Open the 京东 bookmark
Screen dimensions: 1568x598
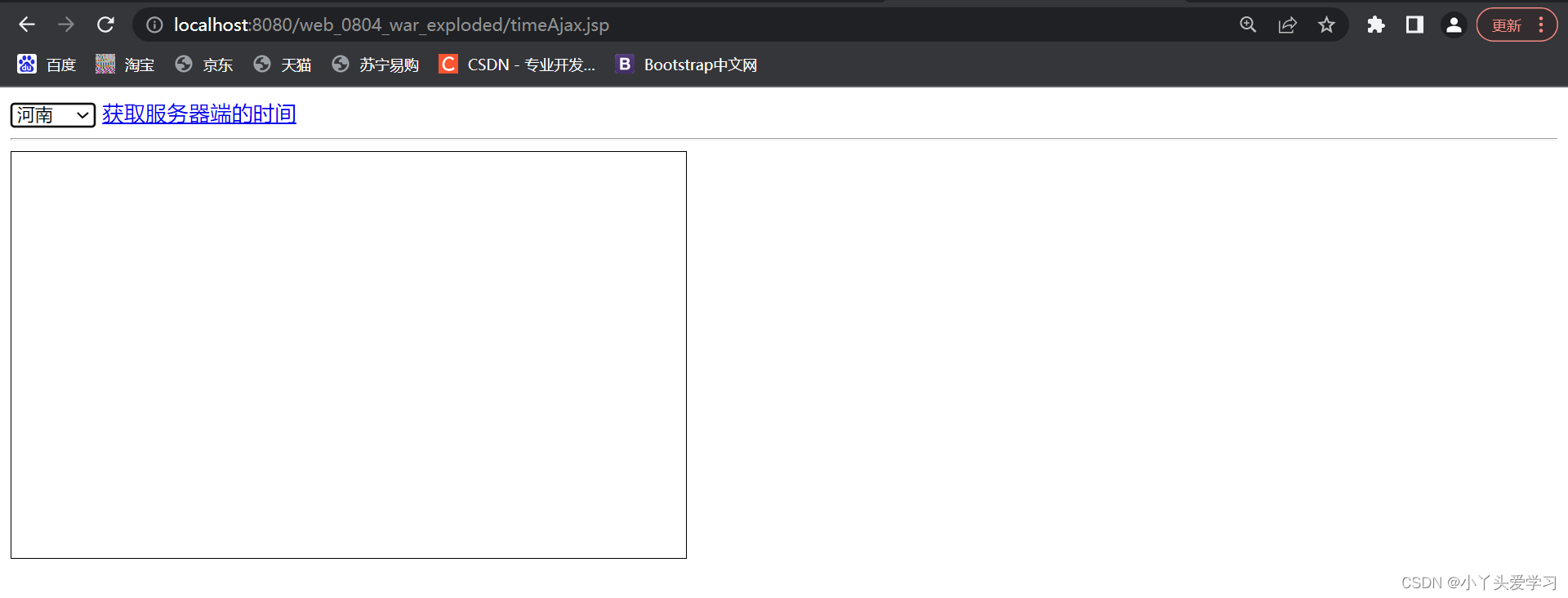(203, 65)
